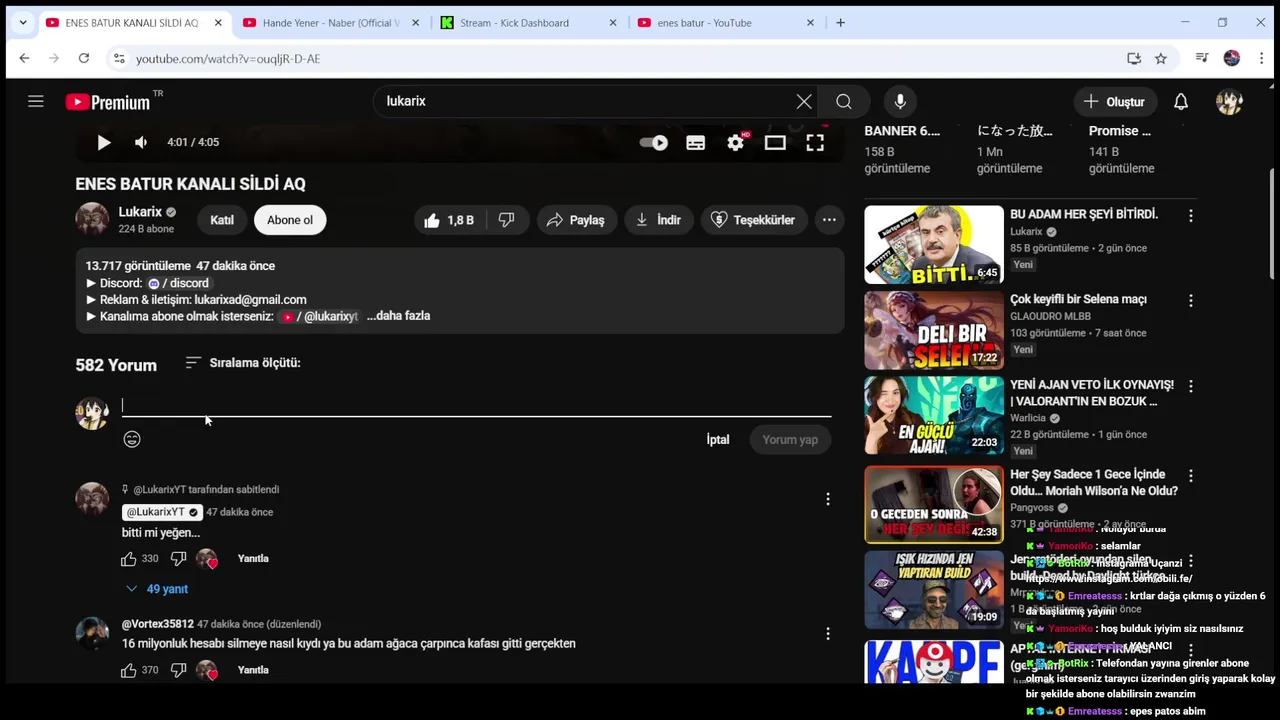Like the pinned comment bitti mi yeğen
1280x720 pixels.
[129, 559]
